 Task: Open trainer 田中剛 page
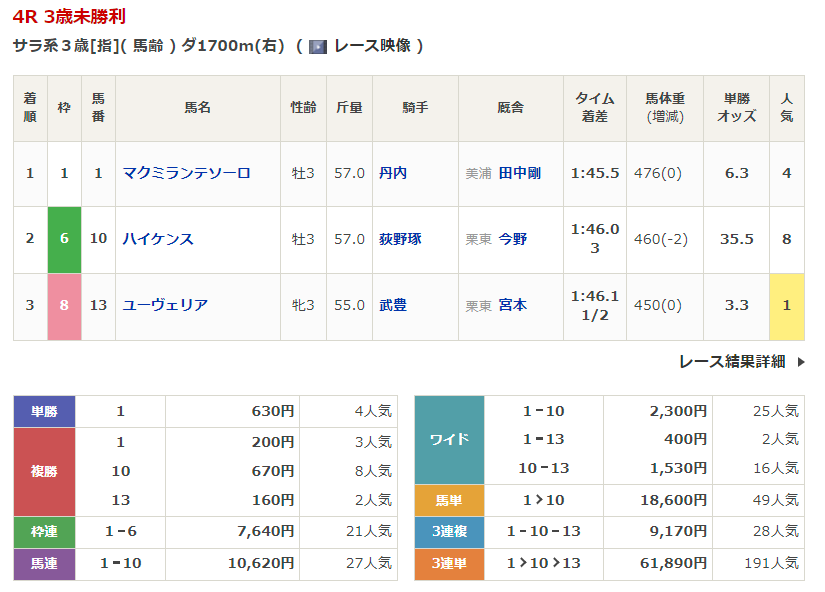[x=519, y=173]
